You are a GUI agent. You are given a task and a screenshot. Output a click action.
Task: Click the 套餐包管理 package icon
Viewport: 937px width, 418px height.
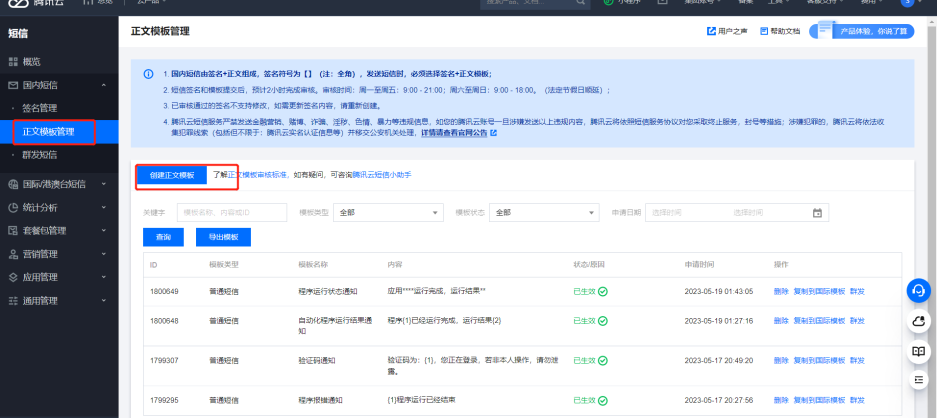(x=13, y=231)
